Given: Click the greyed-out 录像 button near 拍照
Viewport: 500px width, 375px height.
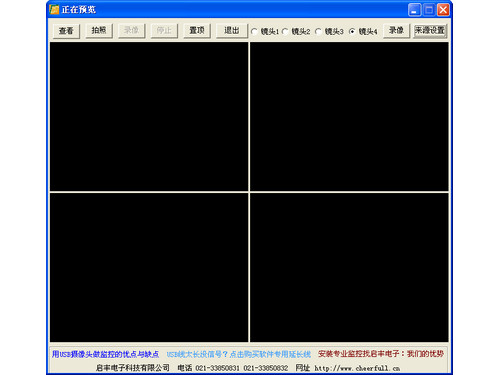Looking at the screenshot, I should coord(132,31).
